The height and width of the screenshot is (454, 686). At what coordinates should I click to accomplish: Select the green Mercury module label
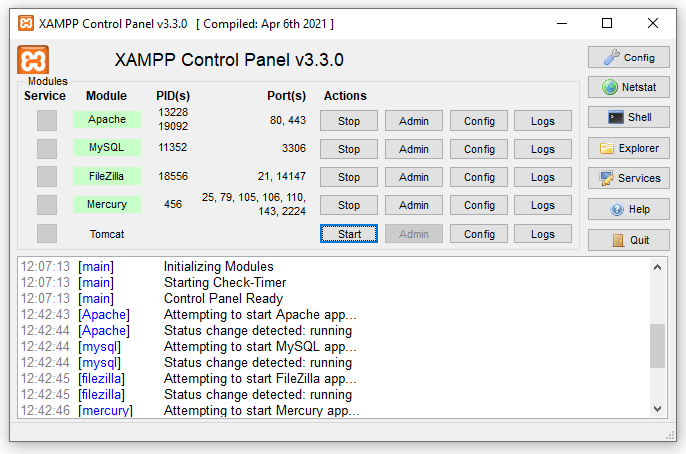pos(107,204)
